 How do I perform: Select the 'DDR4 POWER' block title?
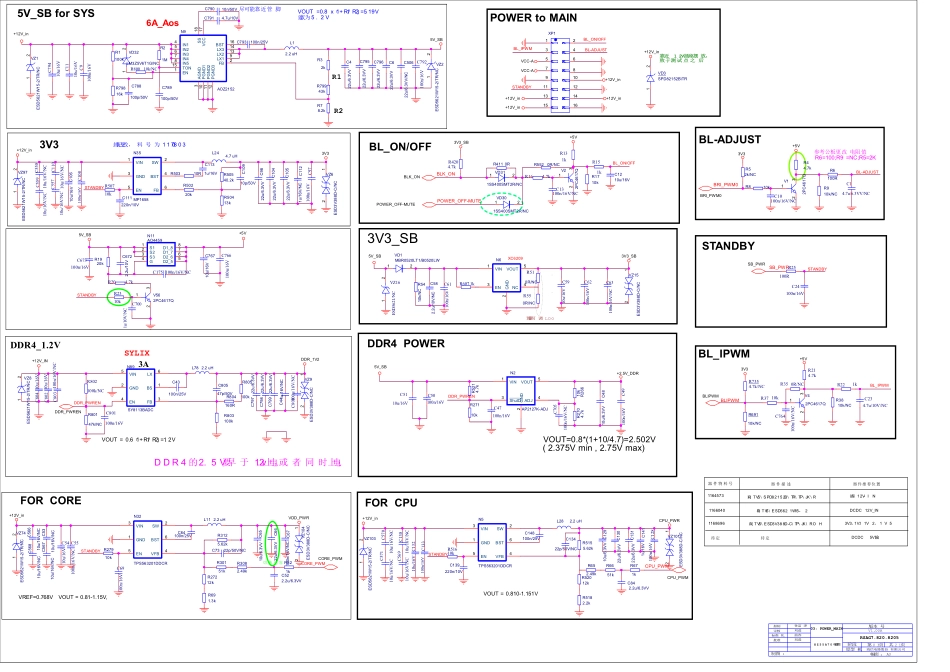point(406,344)
